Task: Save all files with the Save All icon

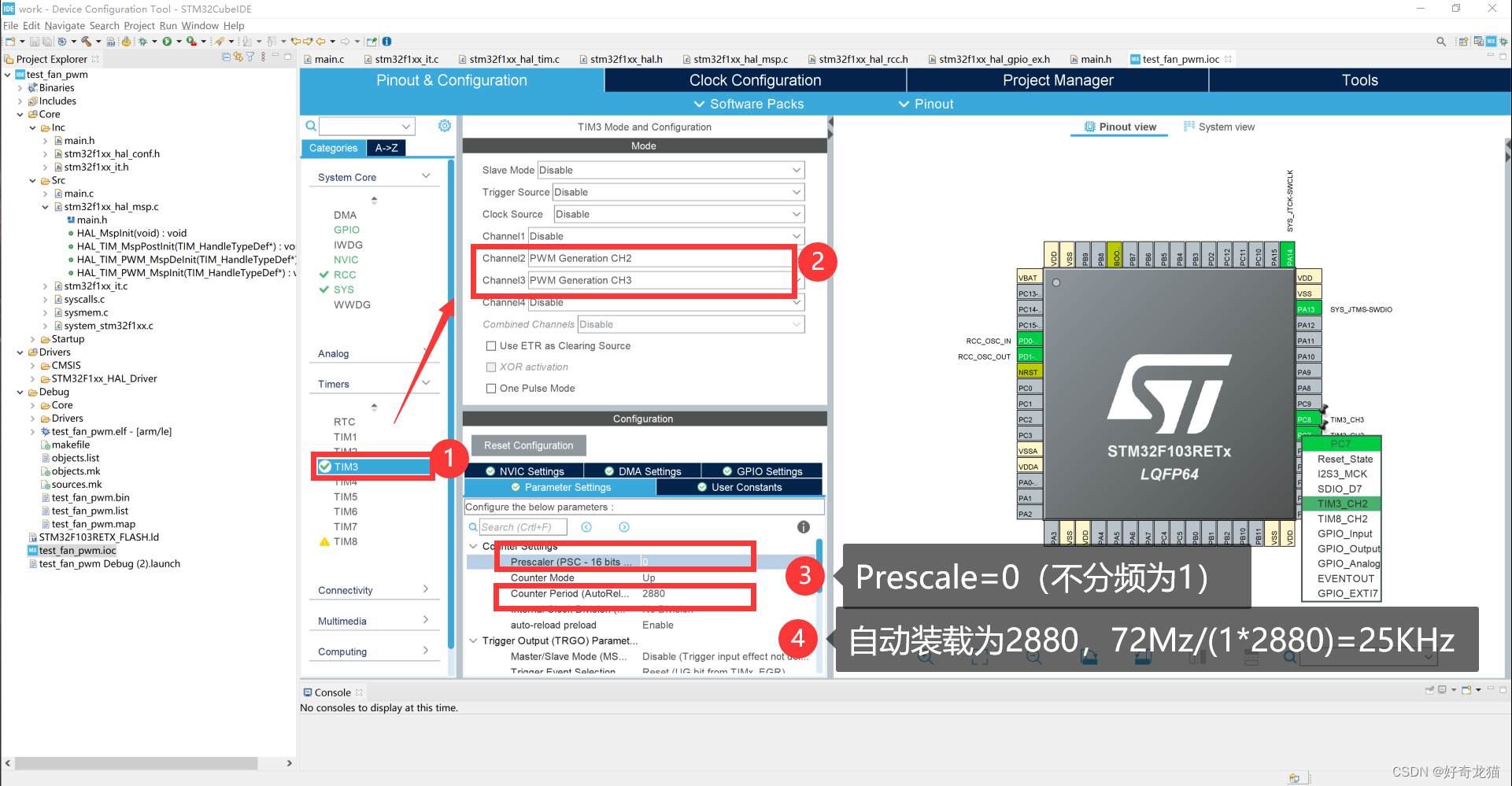Action: click(46, 41)
